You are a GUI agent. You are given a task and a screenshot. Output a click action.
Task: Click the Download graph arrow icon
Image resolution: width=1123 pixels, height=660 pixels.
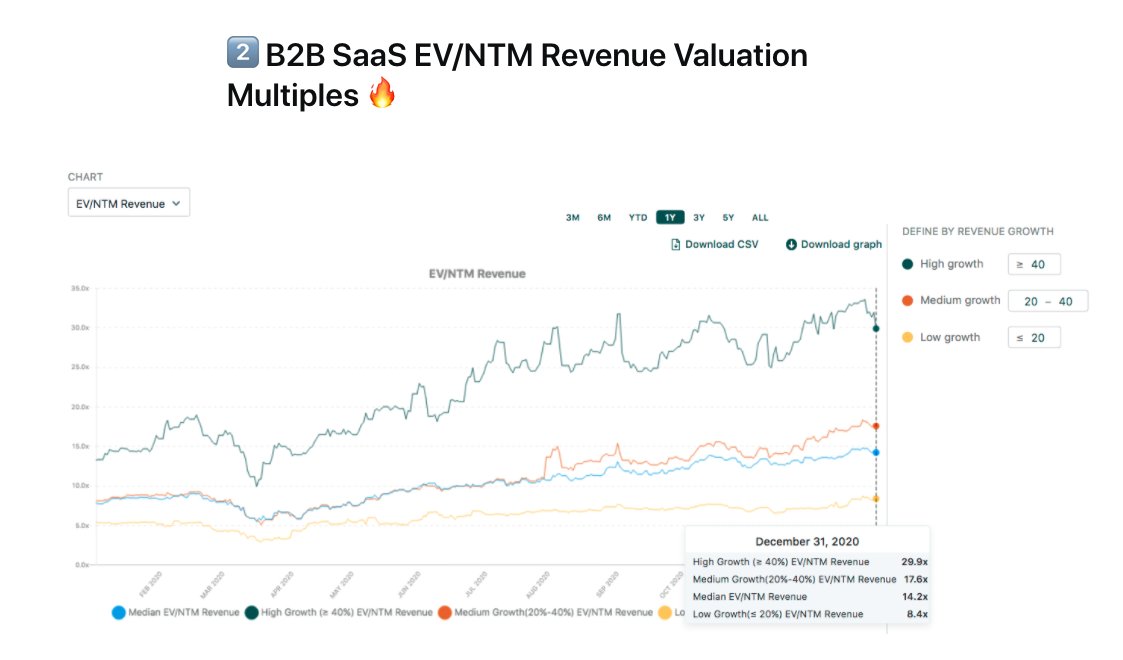[x=791, y=245]
